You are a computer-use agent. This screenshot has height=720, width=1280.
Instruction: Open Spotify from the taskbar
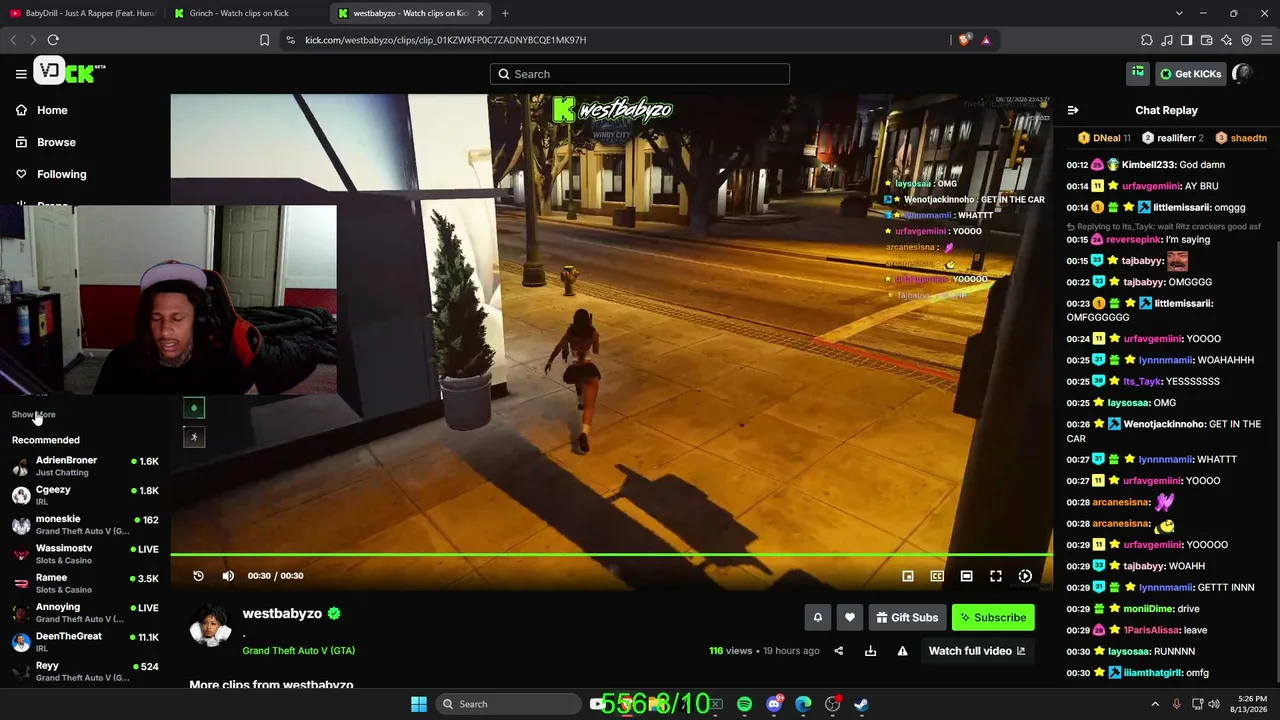(x=744, y=704)
